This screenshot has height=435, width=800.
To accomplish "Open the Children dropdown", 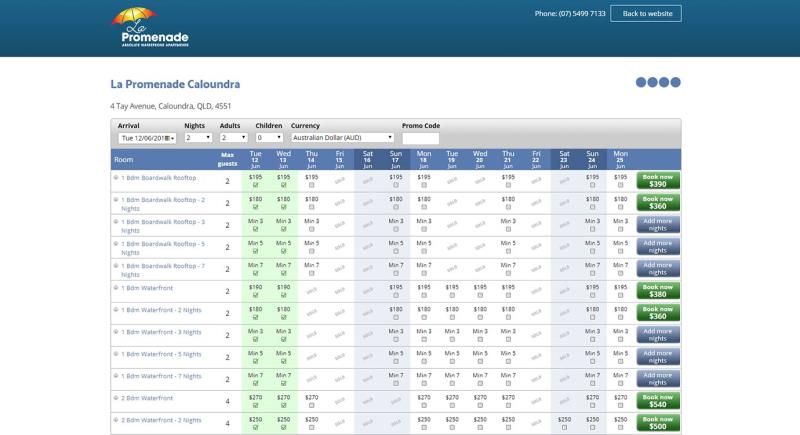I will pos(269,138).
